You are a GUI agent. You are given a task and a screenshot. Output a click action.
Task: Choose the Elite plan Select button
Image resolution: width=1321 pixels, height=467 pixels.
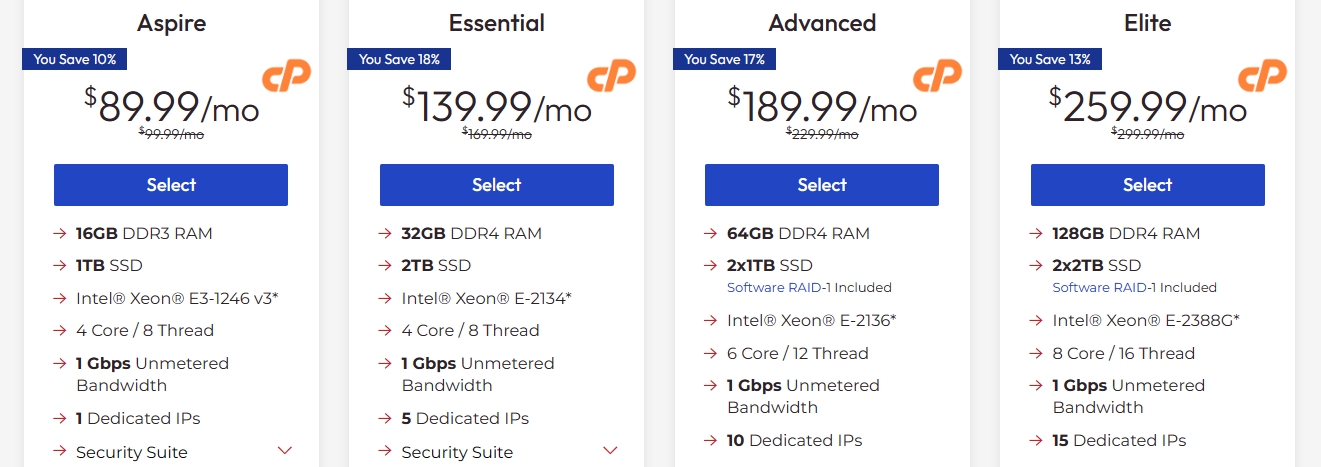(x=1147, y=185)
